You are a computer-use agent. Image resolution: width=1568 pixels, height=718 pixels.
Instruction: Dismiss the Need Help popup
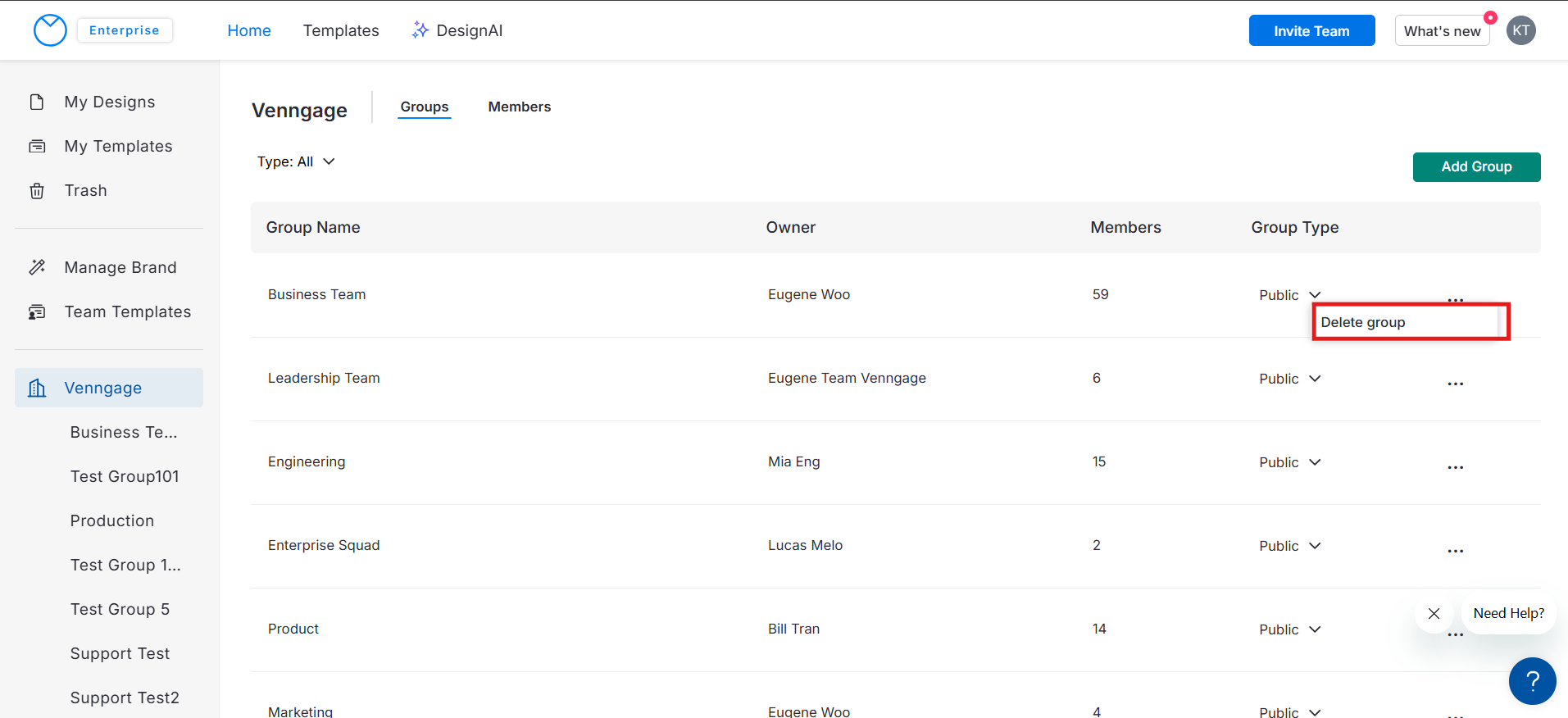pos(1434,613)
